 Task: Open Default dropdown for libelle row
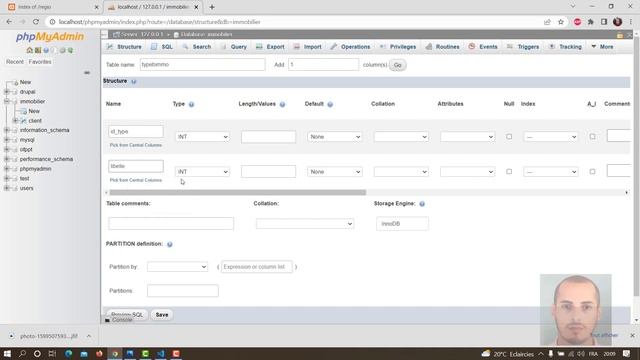334,172
